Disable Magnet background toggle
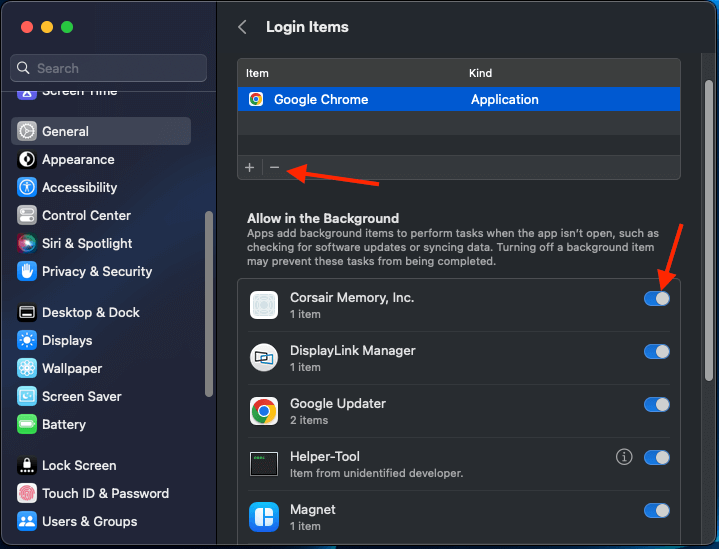The width and height of the screenshot is (719, 549). click(657, 510)
